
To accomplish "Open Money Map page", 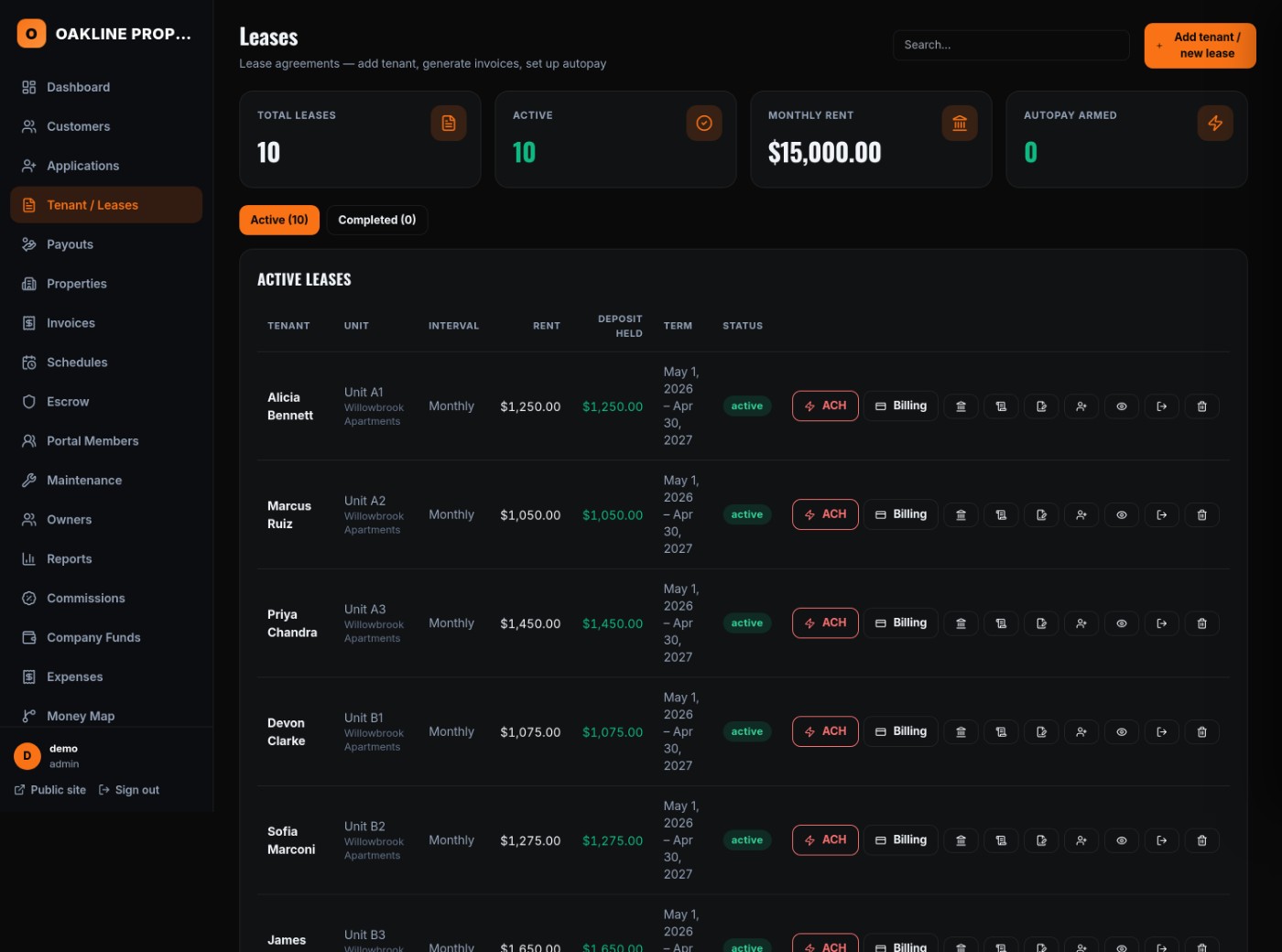I will click(x=106, y=716).
